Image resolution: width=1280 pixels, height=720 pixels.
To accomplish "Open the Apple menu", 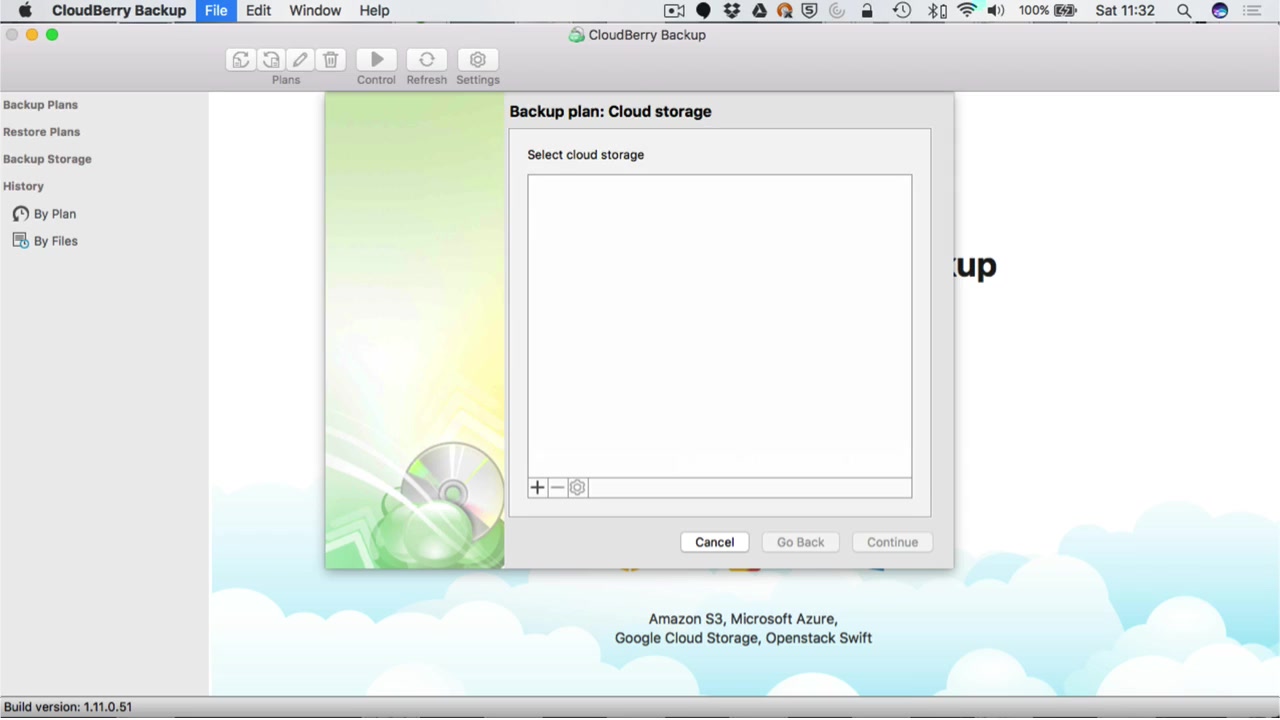I will [25, 11].
